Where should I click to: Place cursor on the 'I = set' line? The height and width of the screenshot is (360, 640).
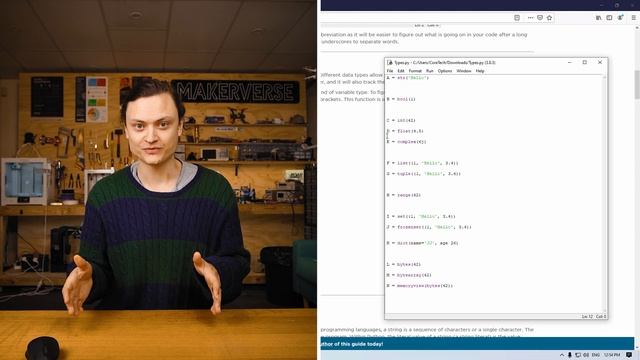421,216
